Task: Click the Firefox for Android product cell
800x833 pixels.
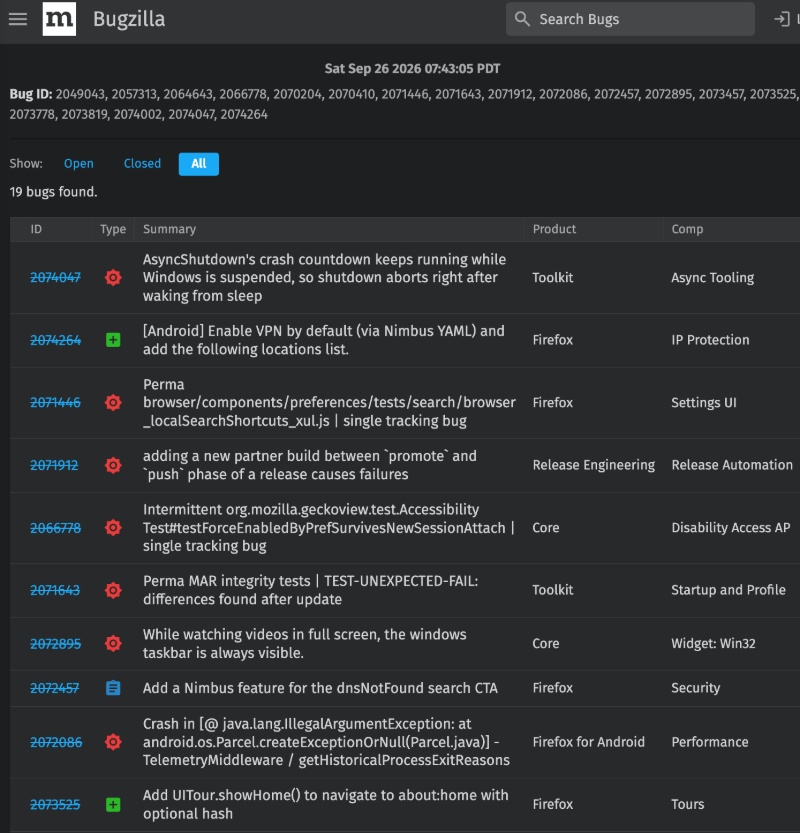Action: (x=589, y=742)
